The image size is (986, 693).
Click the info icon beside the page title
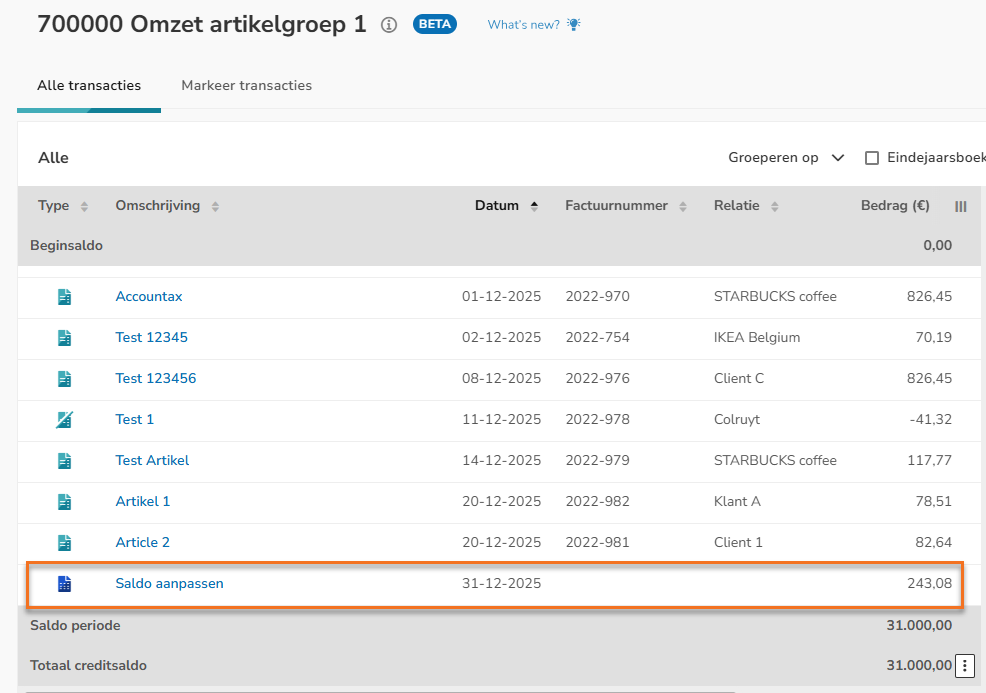point(390,25)
